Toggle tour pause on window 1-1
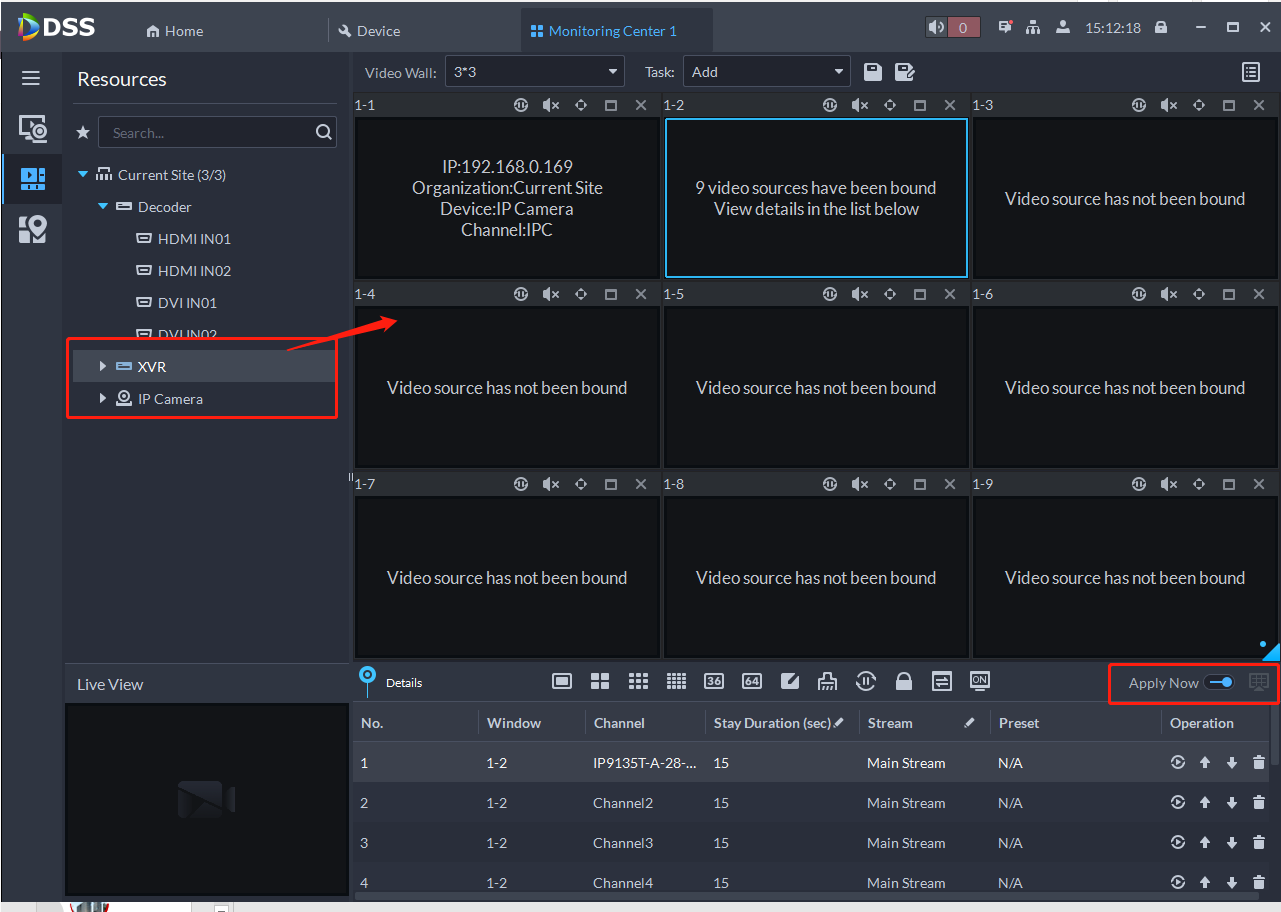The image size is (1281, 912). click(521, 105)
